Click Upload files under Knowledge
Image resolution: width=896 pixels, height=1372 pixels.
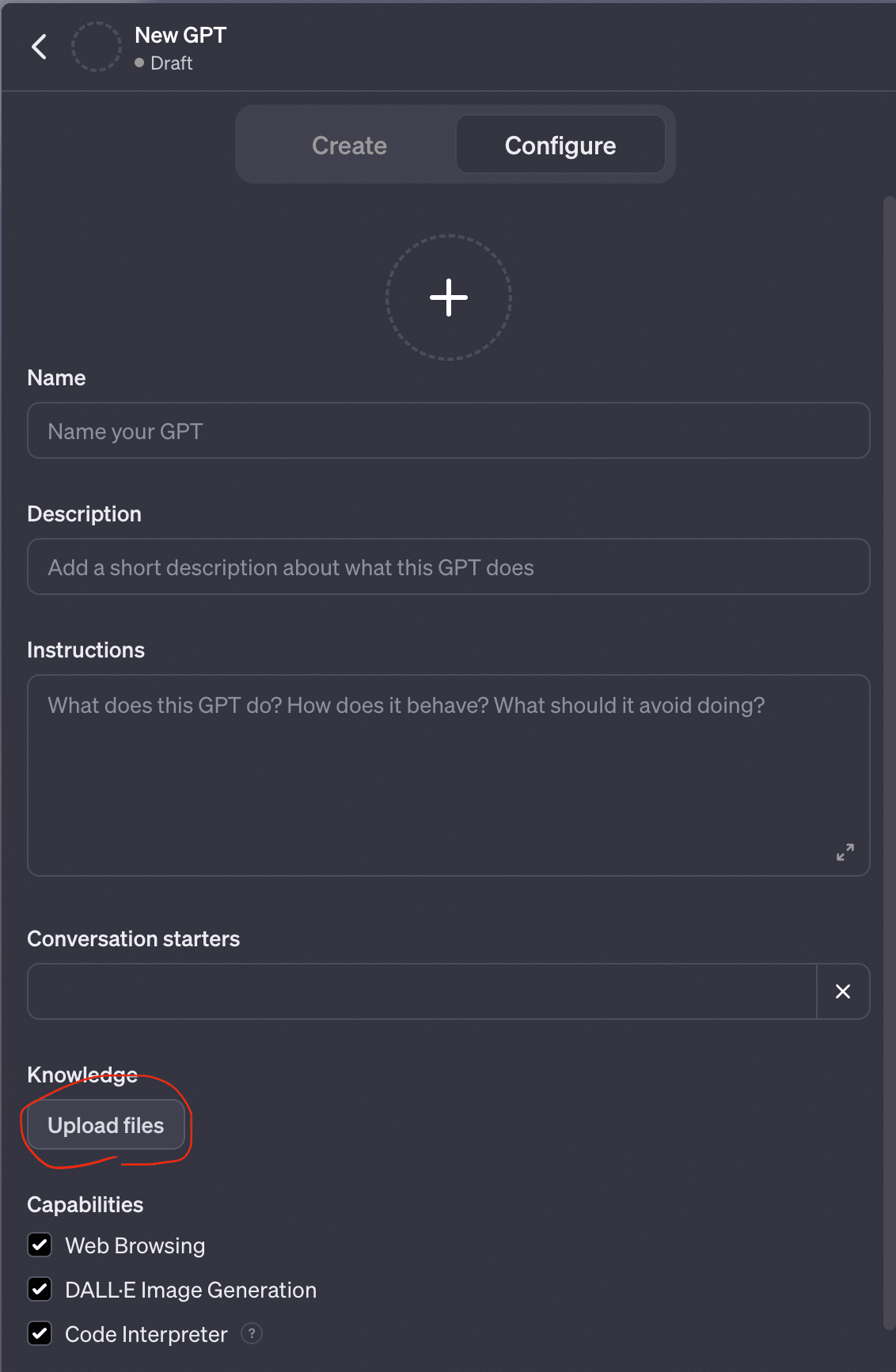pyautogui.click(x=105, y=1124)
